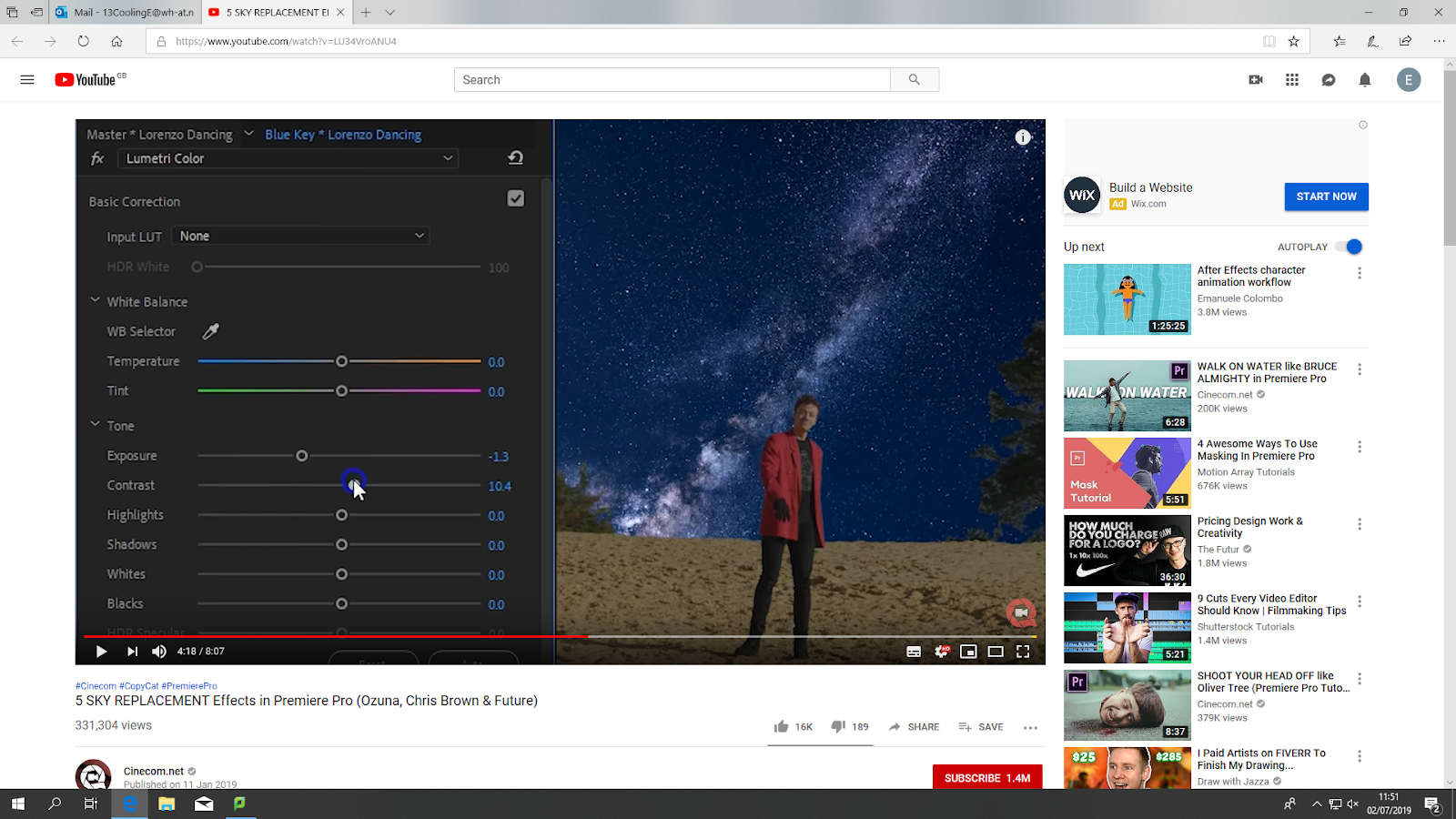Viewport: 1456px width, 819px height.
Task: Open menu for 4 Awesome Ways masking video
Action: pos(1360,447)
